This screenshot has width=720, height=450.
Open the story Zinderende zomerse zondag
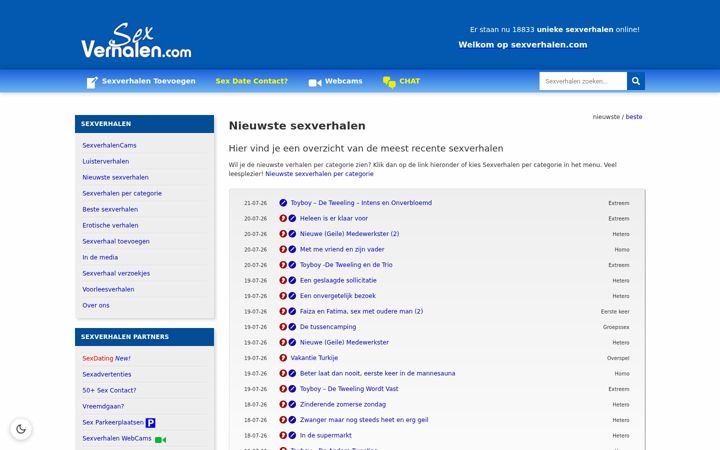click(x=343, y=405)
